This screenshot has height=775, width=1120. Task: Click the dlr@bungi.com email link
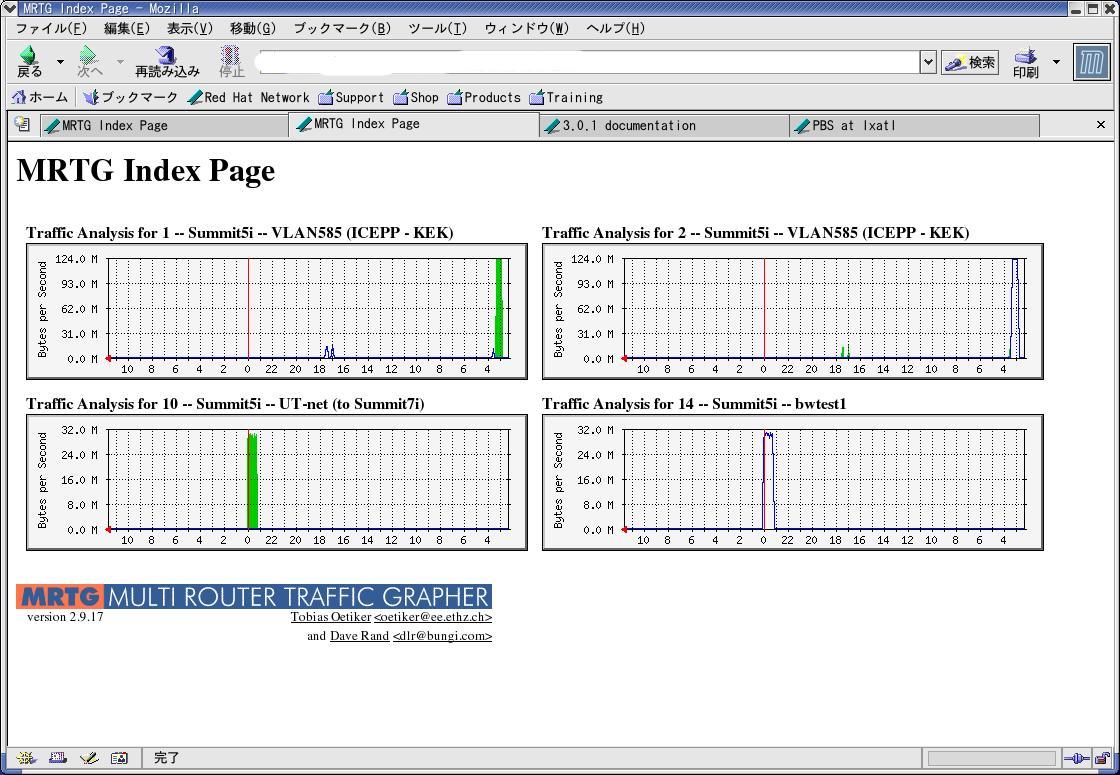click(442, 636)
